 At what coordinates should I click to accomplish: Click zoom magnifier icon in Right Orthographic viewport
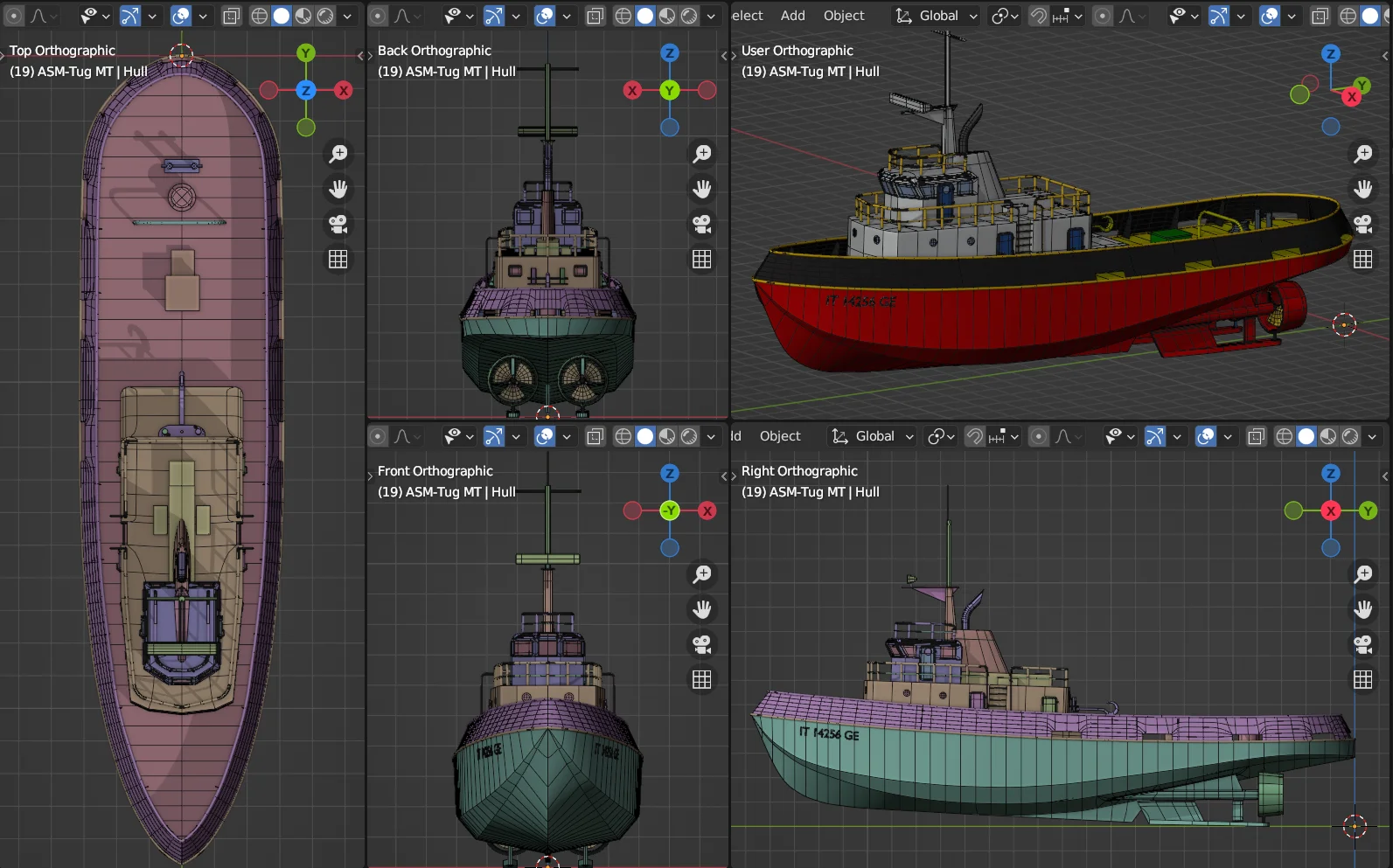1363,574
